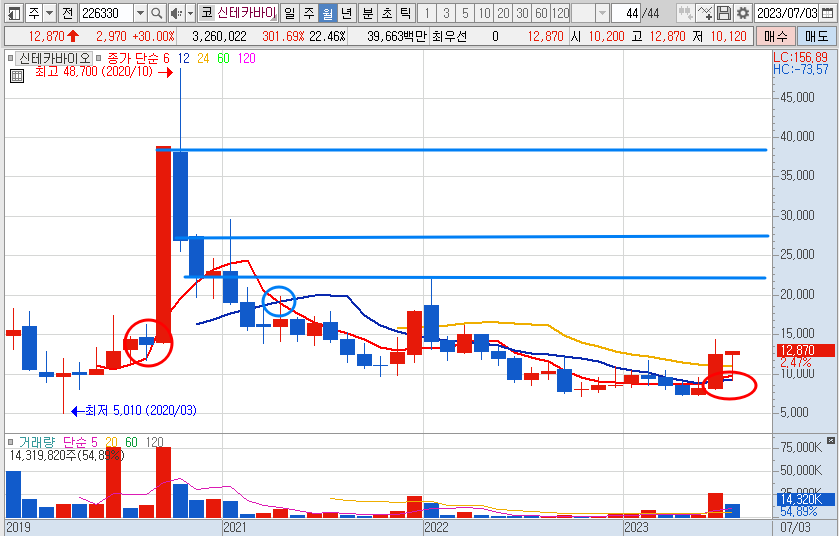
Task: Select the 년 yearly period
Action: pyautogui.click(x=346, y=13)
